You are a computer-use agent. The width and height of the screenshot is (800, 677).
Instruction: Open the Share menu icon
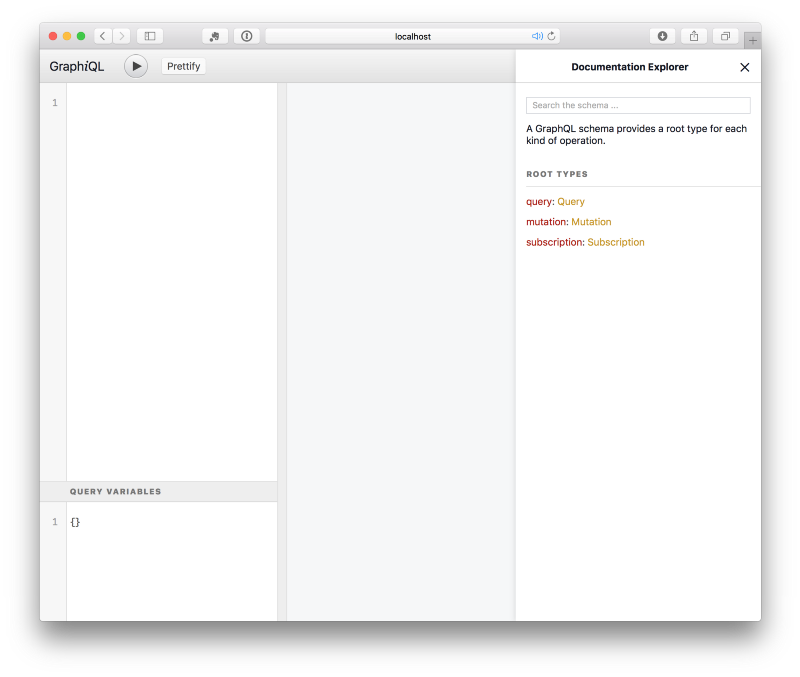pyautogui.click(x=694, y=36)
